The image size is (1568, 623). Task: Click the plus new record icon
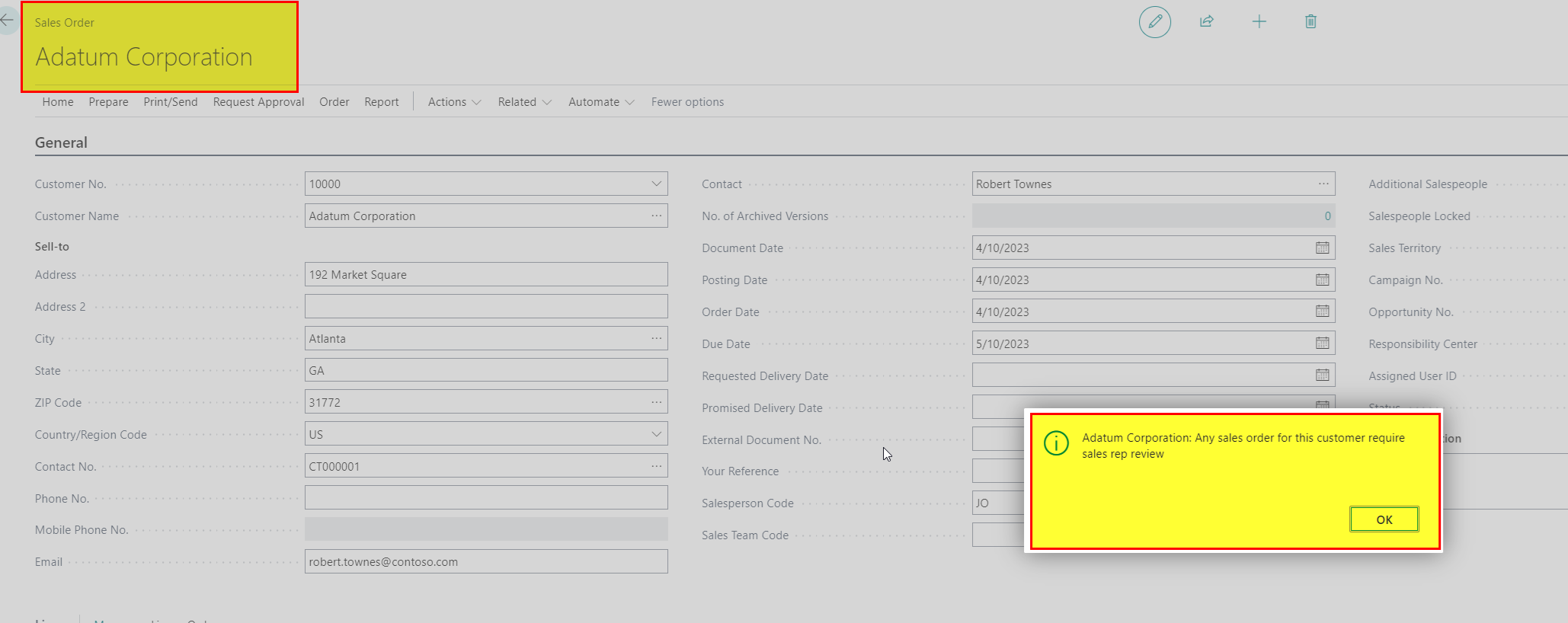(x=1259, y=21)
